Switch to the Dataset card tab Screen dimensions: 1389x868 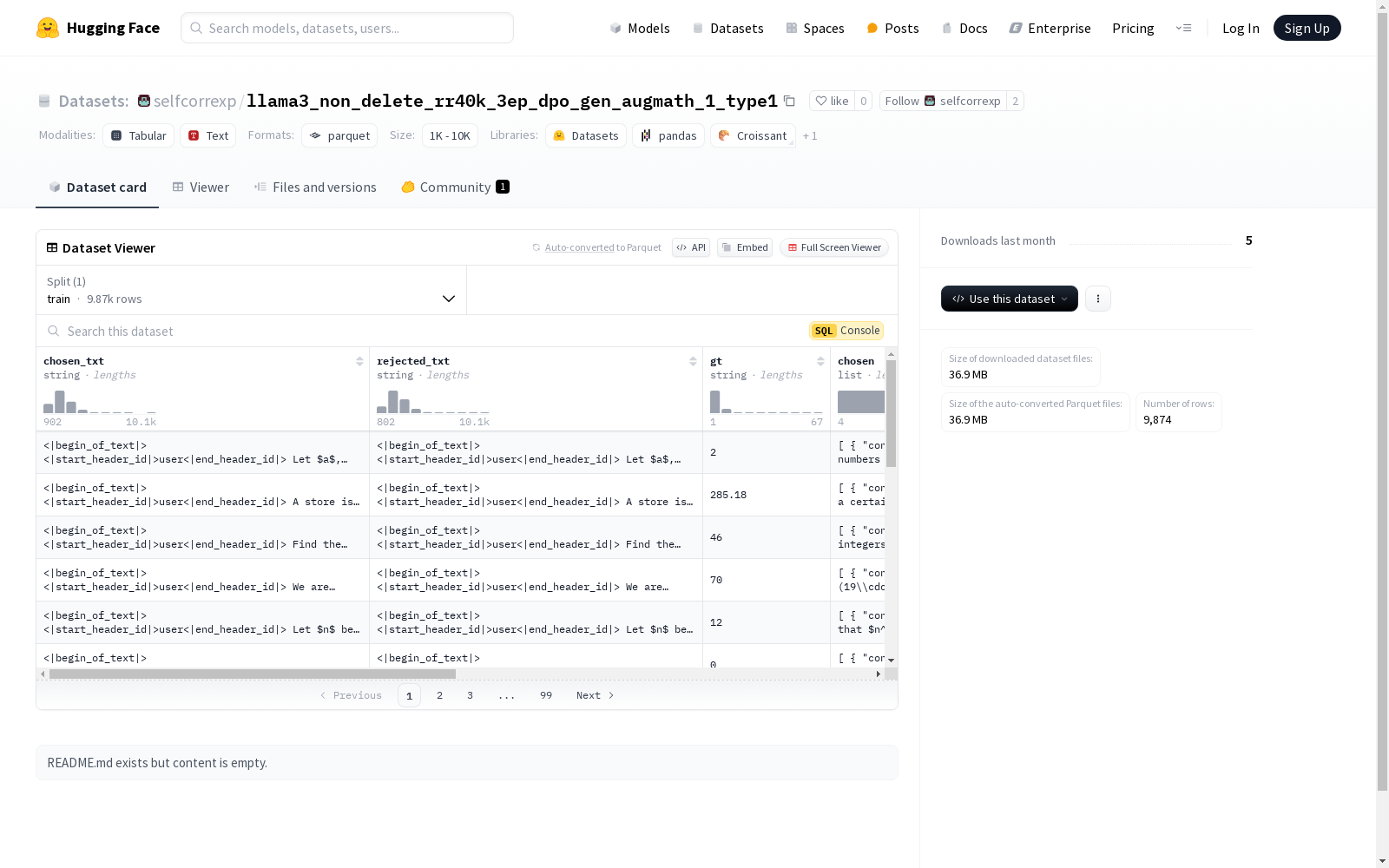tap(97, 187)
